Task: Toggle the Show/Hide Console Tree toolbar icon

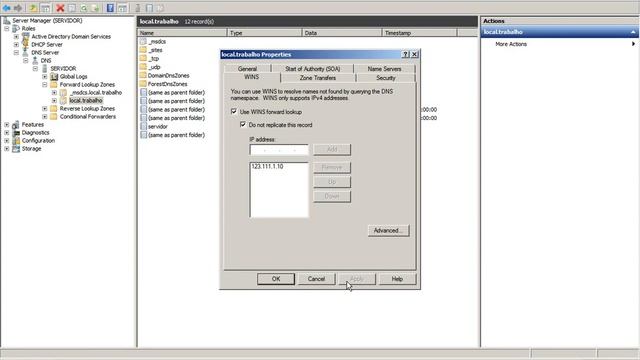Action: [45, 8]
